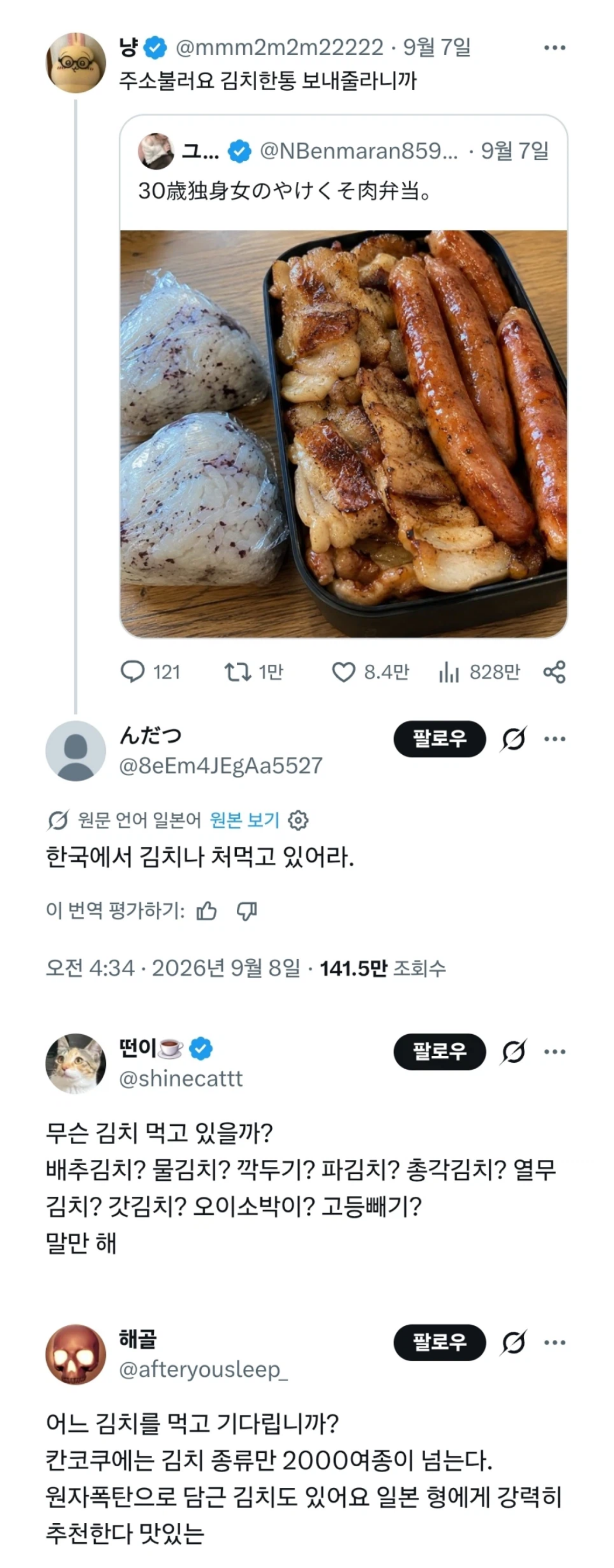Follow 떤이 @shinecattt

(439, 1051)
